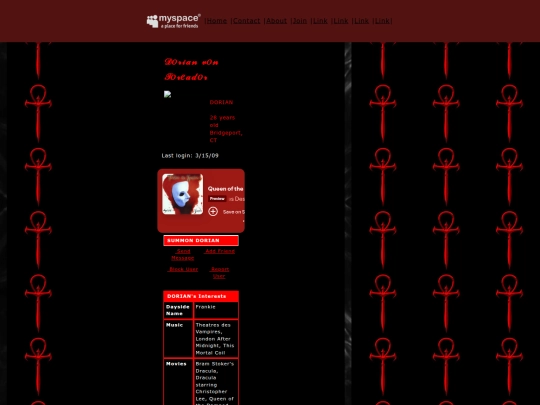The image size is (540, 405).
Task: Click the 'Queen of the' song title
Action: 226,189
